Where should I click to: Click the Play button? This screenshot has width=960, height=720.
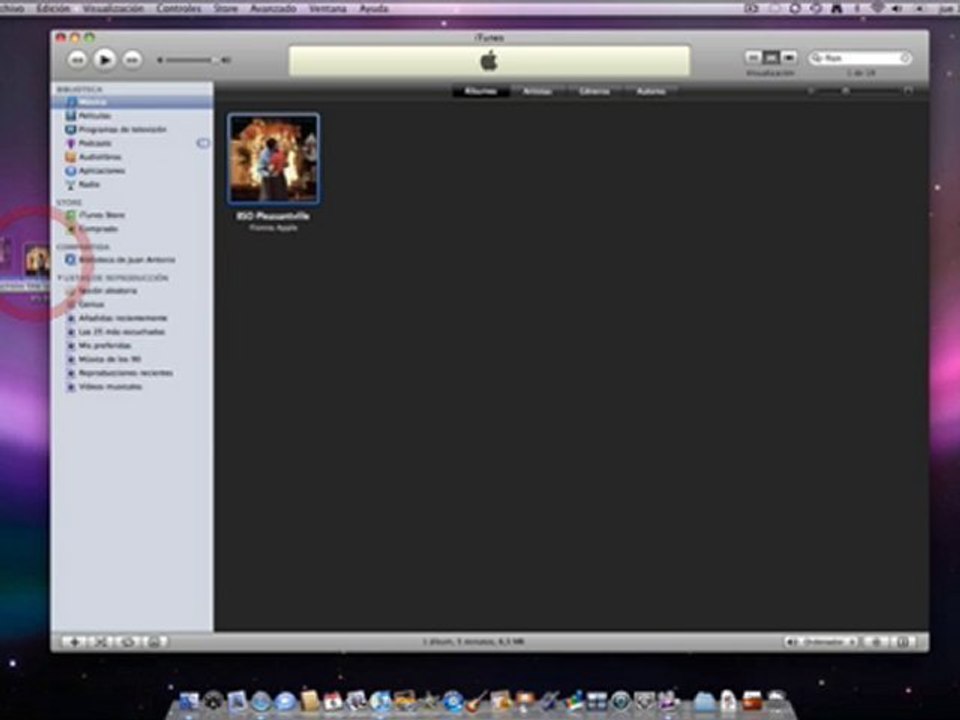105,60
